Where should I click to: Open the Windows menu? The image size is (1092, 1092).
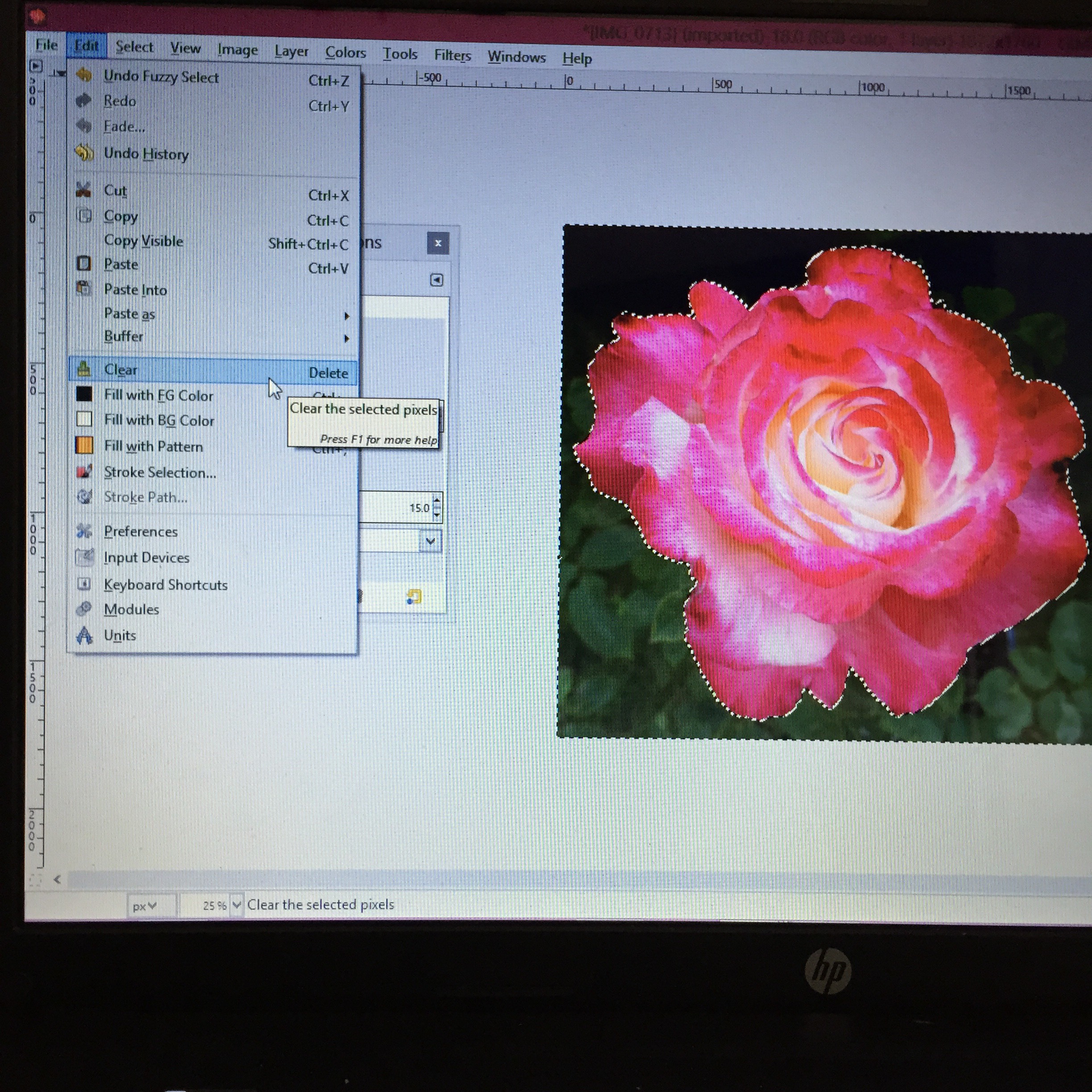(x=517, y=57)
